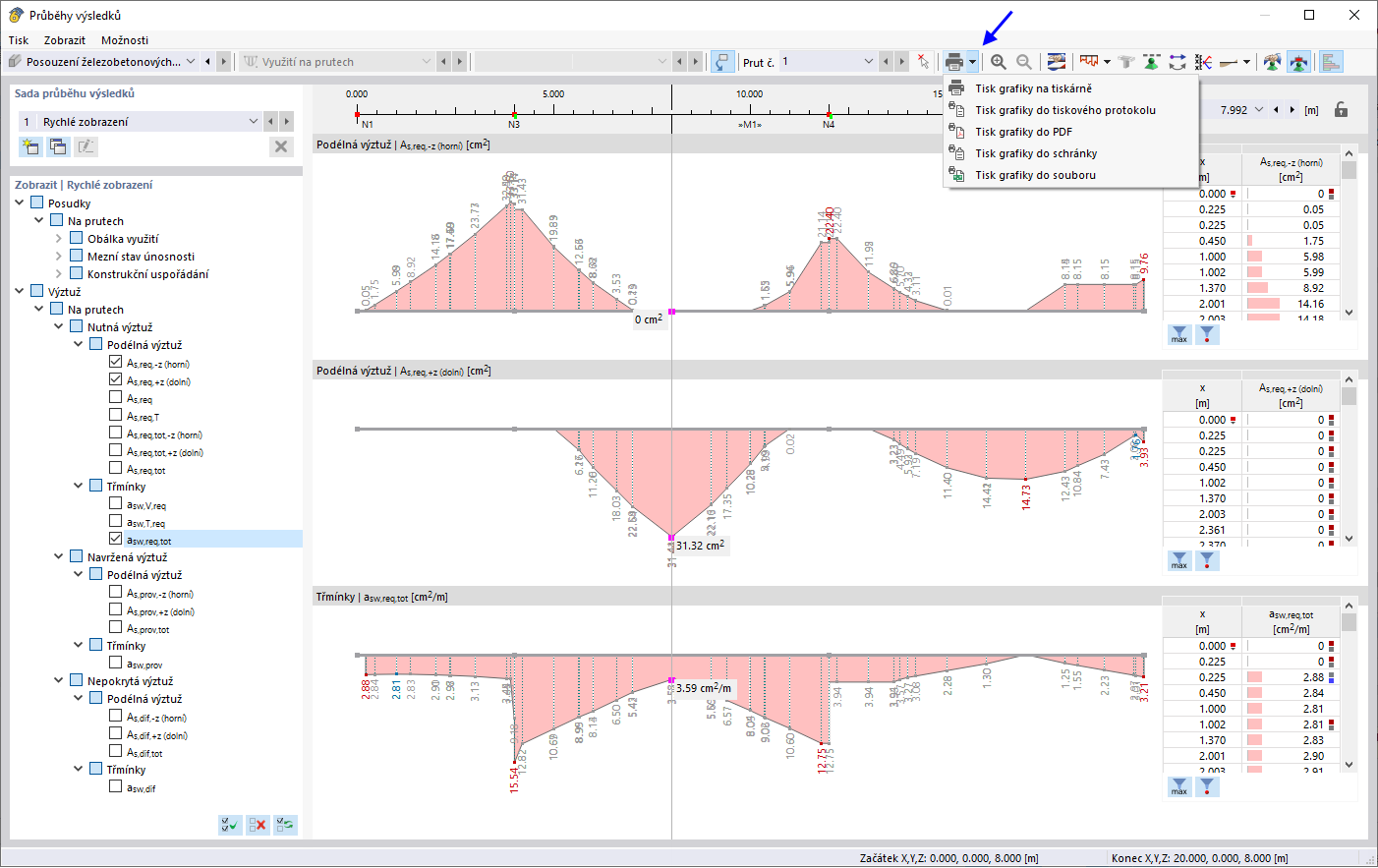Click the printer icon in the toolbar
Image resolution: width=1378 pixels, height=868 pixels.
click(953, 62)
